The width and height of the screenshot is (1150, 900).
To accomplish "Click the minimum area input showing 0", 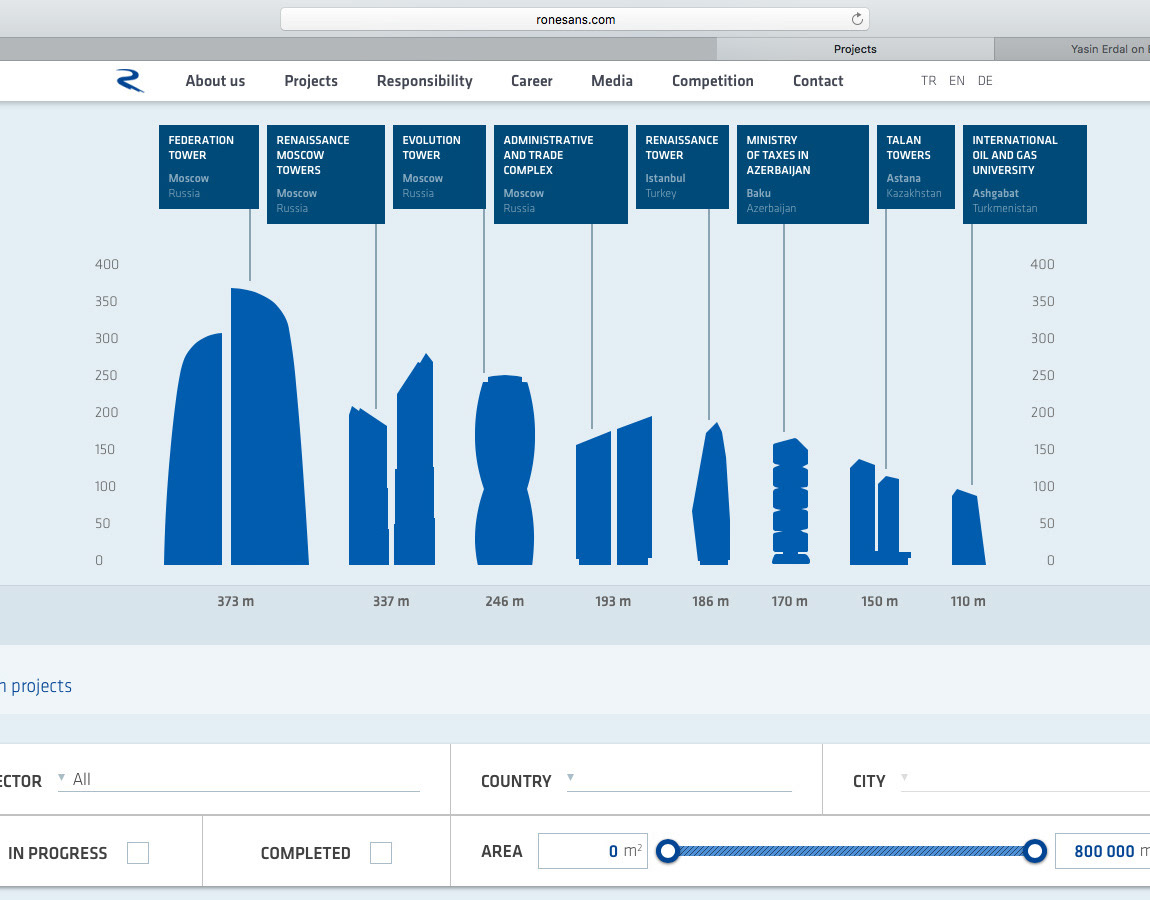I will [x=593, y=851].
